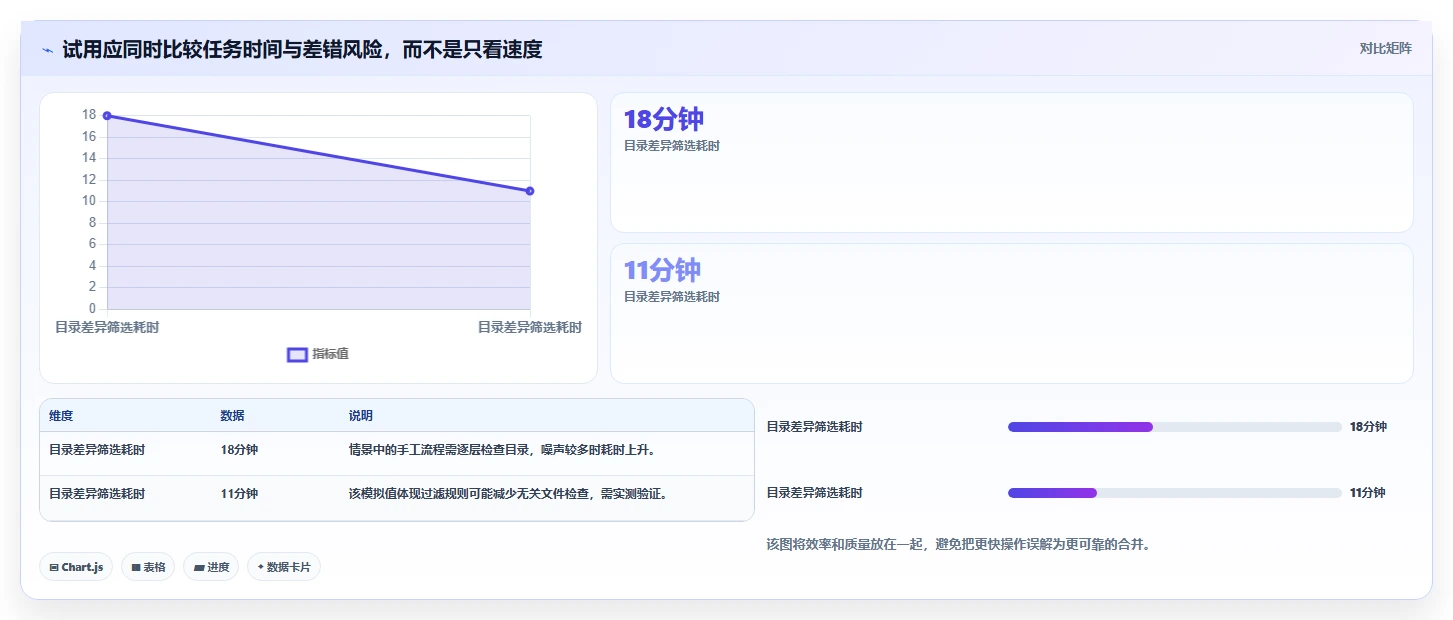Click the lightning icon beside the header title
The width and height of the screenshot is (1453, 620).
pyautogui.click(x=47, y=50)
